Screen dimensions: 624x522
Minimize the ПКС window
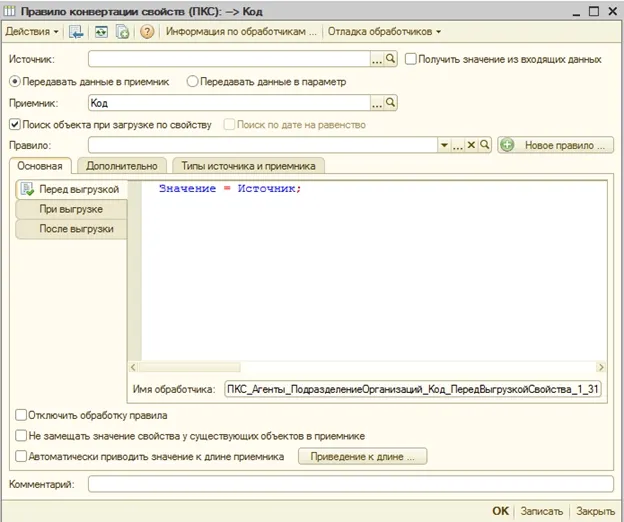[576, 14]
